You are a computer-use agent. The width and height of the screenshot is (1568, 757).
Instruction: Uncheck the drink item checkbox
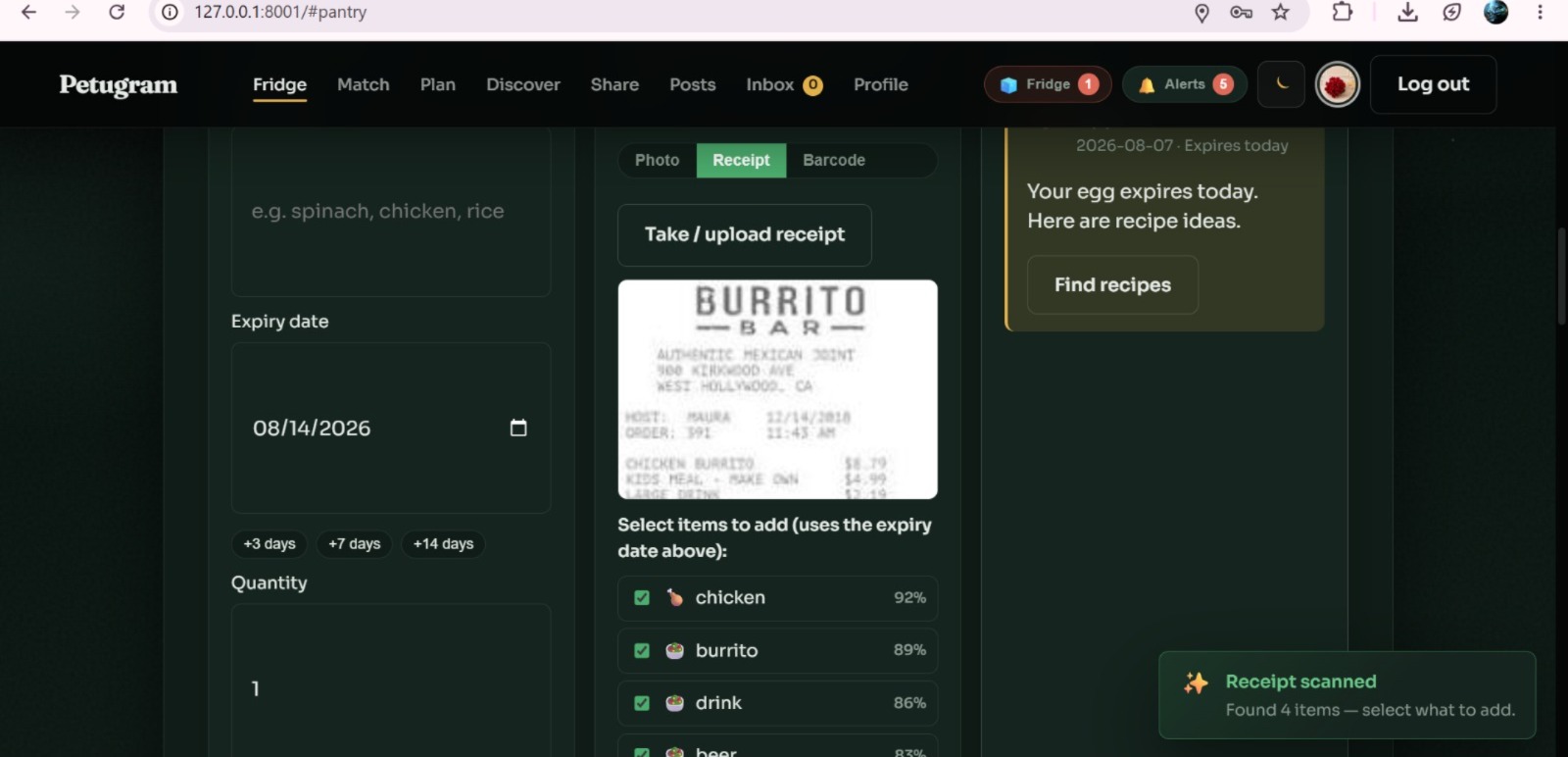pyautogui.click(x=642, y=703)
